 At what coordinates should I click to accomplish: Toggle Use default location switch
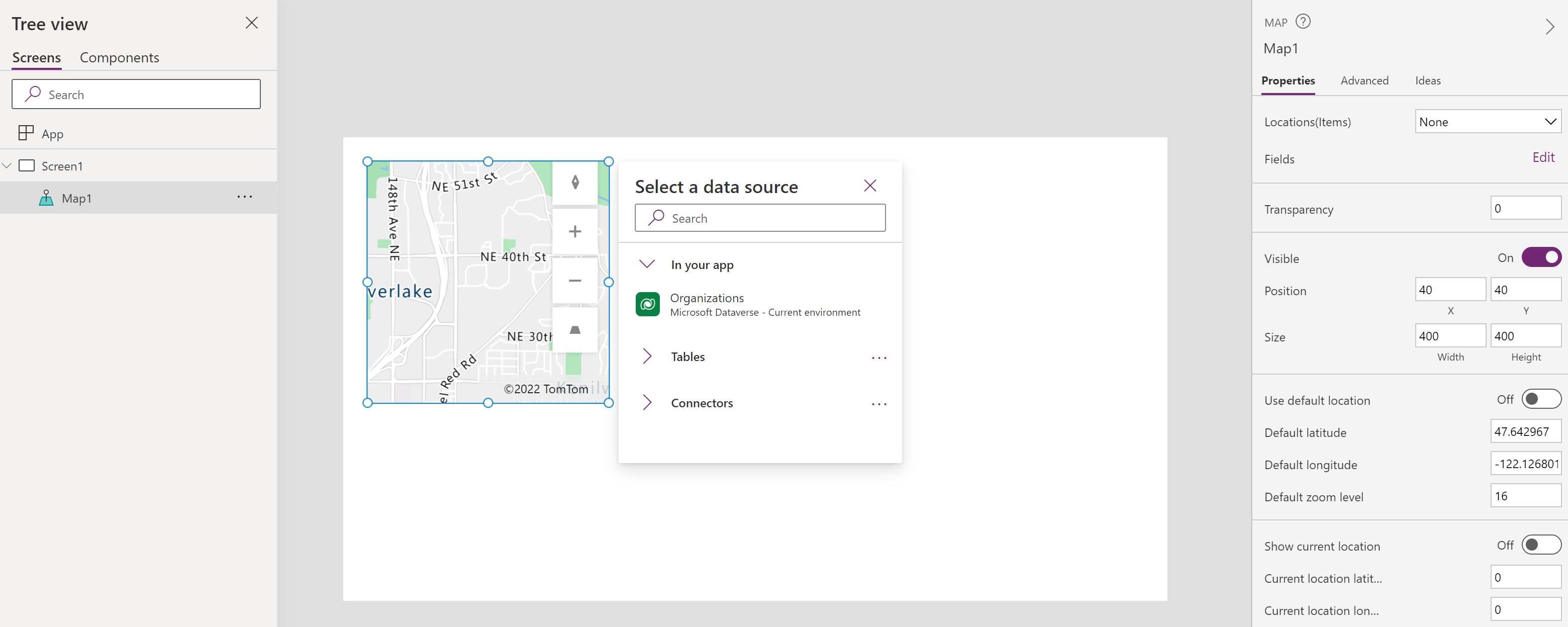pos(1539,399)
